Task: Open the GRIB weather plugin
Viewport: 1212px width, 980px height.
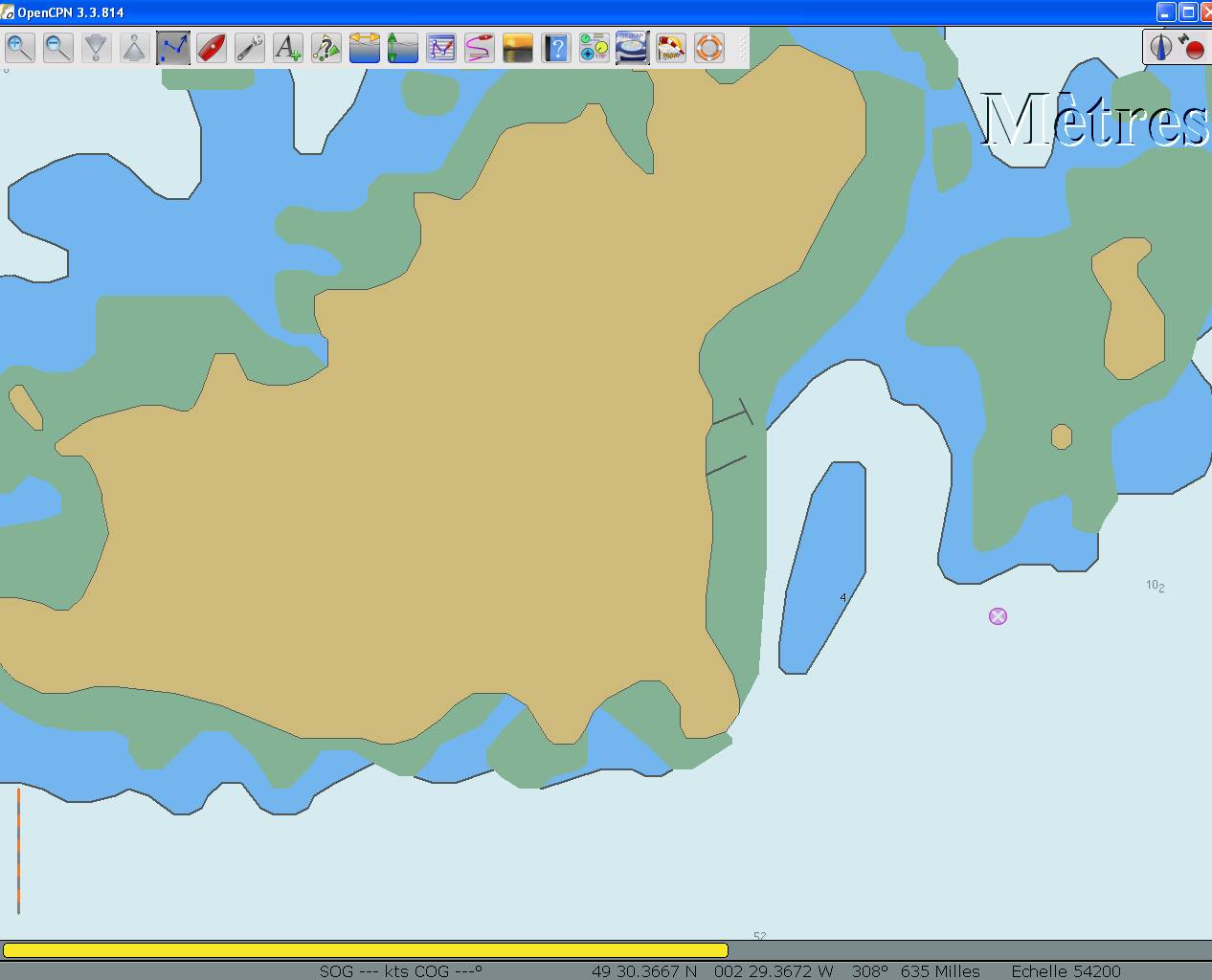Action: pos(632,48)
